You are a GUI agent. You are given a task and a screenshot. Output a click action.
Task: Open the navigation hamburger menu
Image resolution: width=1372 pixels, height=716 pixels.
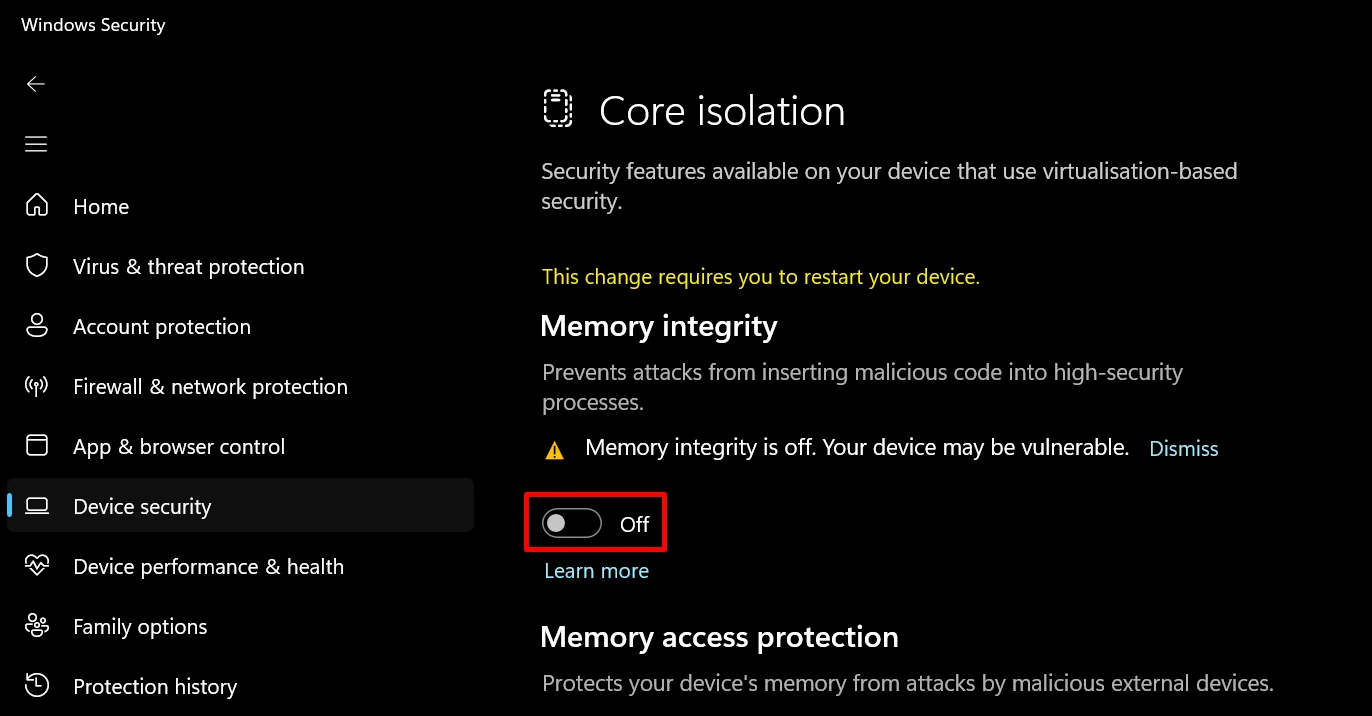36,144
